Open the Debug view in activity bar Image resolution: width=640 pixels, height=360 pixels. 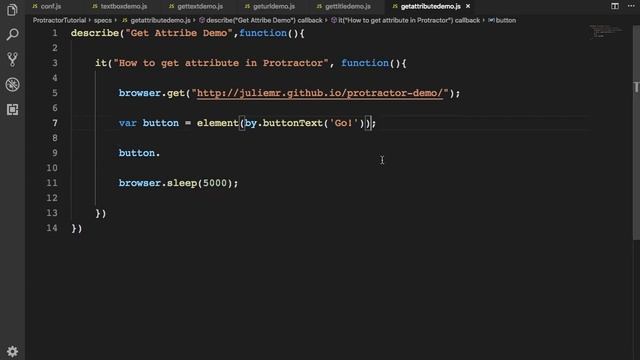pos(12,84)
